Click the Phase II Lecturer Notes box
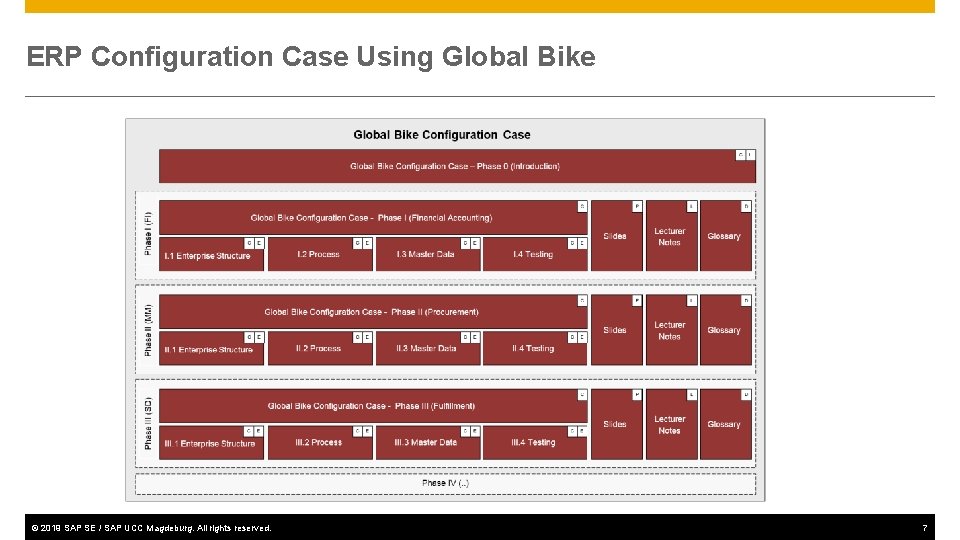This screenshot has width=960, height=540. [x=672, y=330]
